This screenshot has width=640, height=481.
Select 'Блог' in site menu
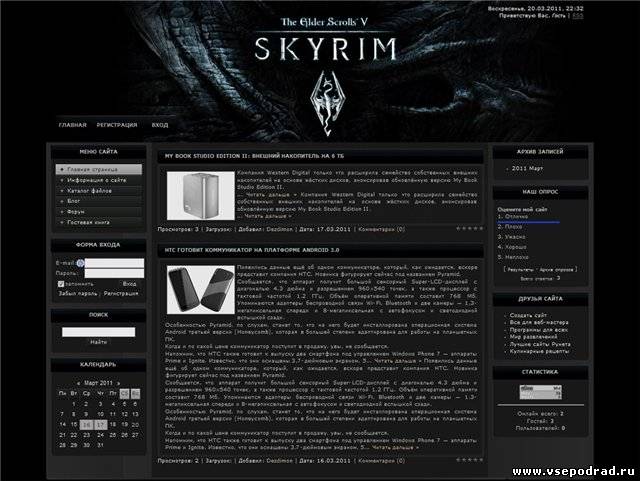click(x=99, y=201)
